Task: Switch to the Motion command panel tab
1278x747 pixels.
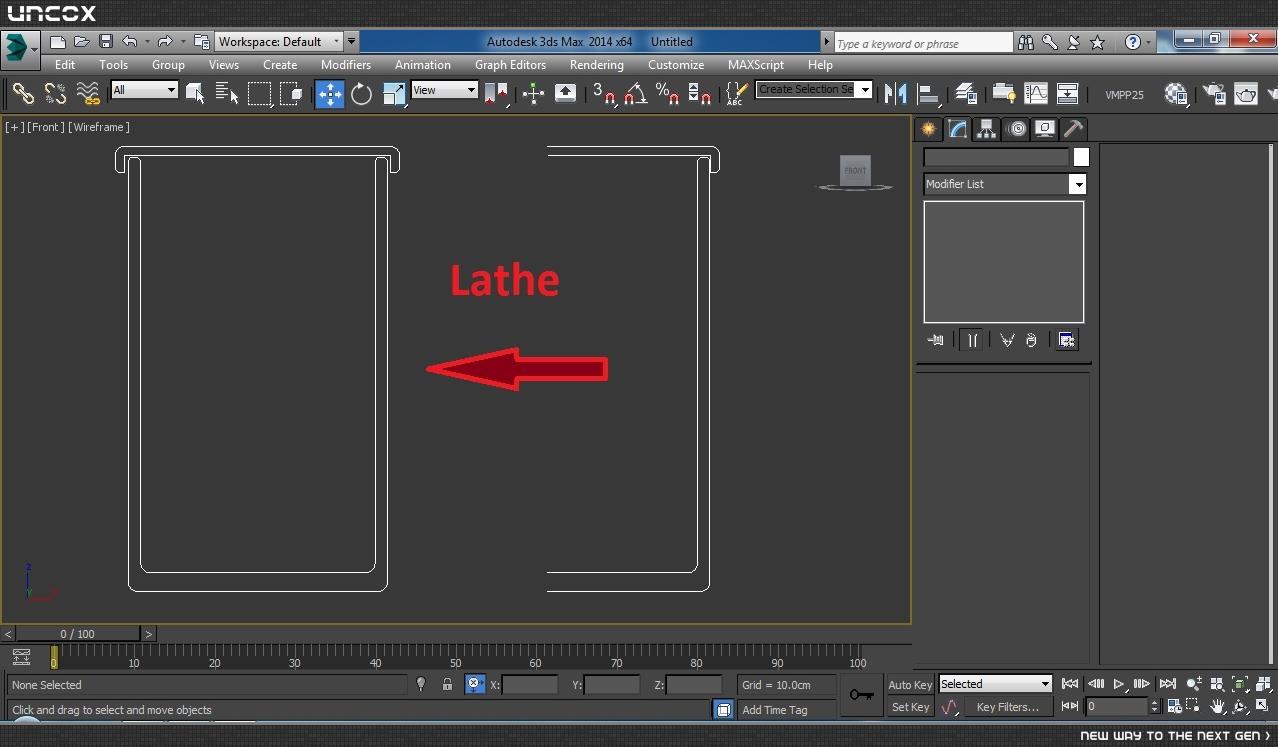Action: point(1016,129)
